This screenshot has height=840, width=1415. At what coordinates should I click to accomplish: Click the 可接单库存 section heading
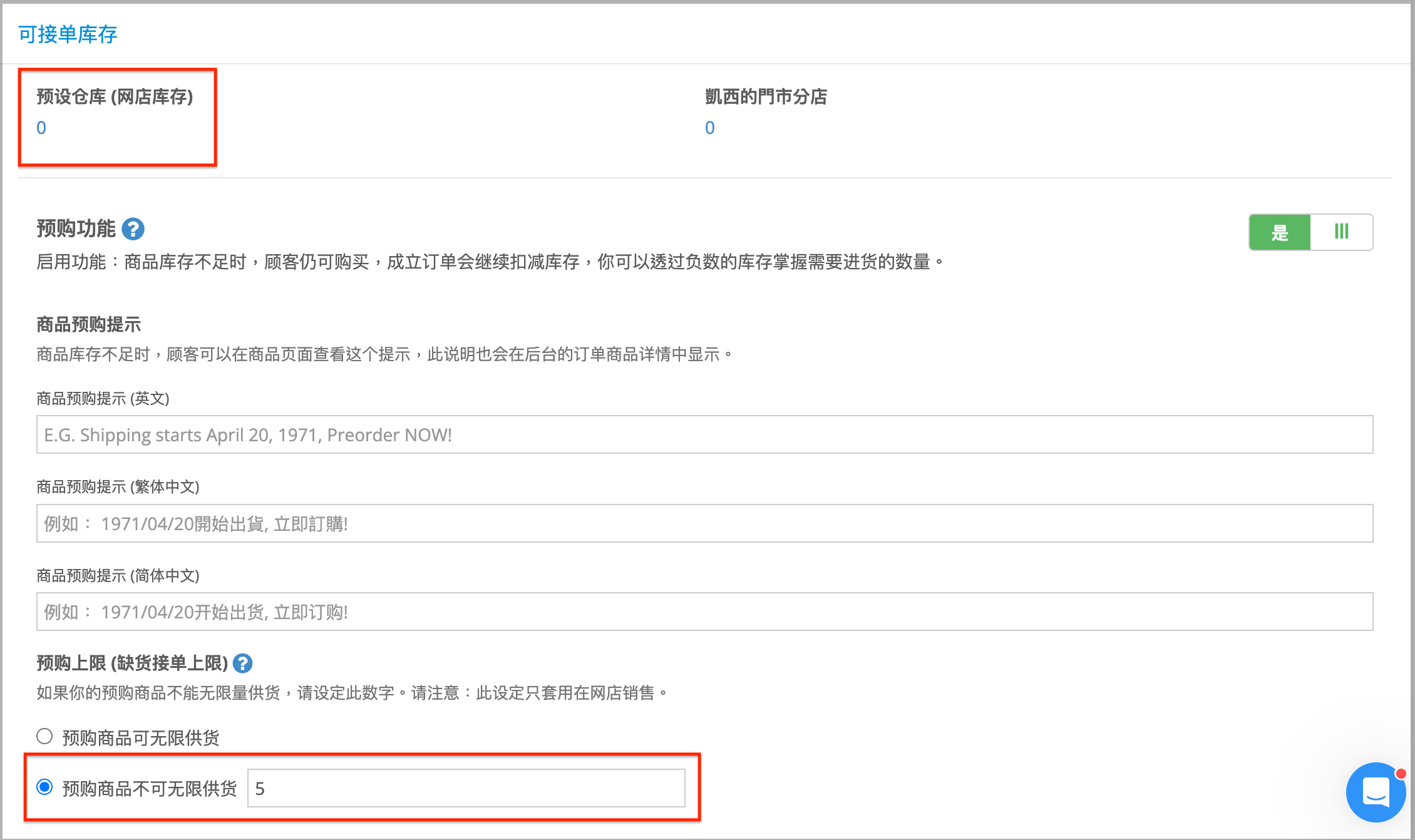point(68,34)
